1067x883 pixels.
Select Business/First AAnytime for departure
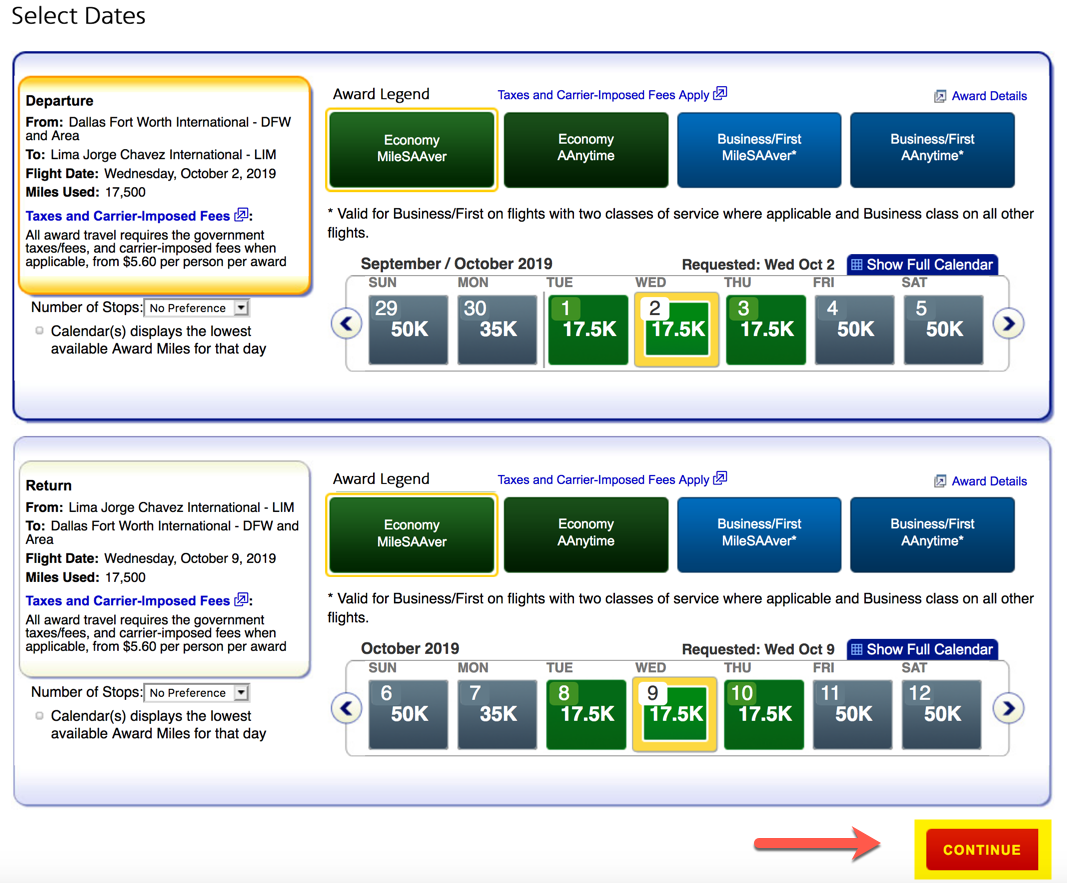tap(932, 149)
